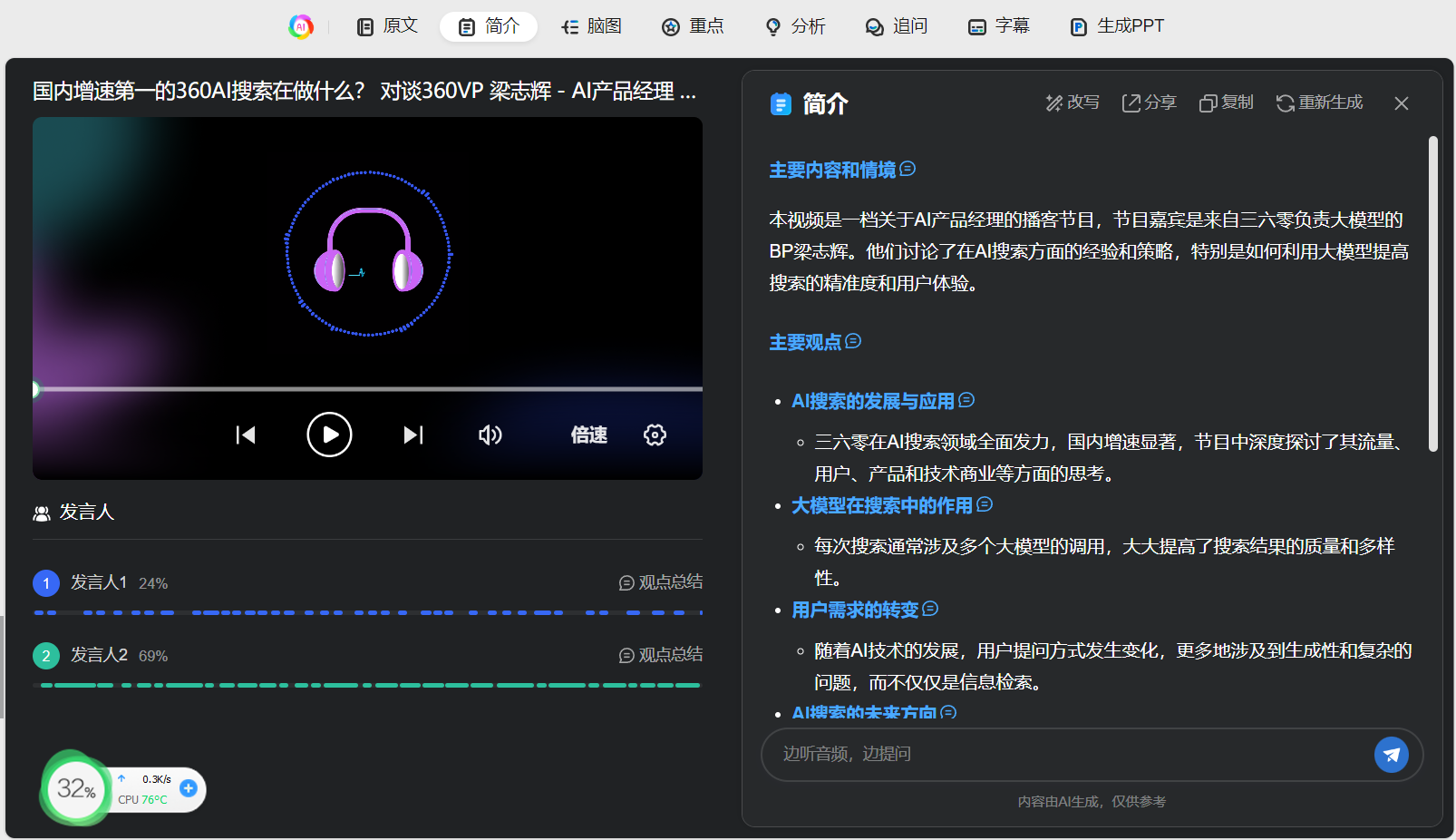Click the colorful AI logo icon

pos(301,26)
